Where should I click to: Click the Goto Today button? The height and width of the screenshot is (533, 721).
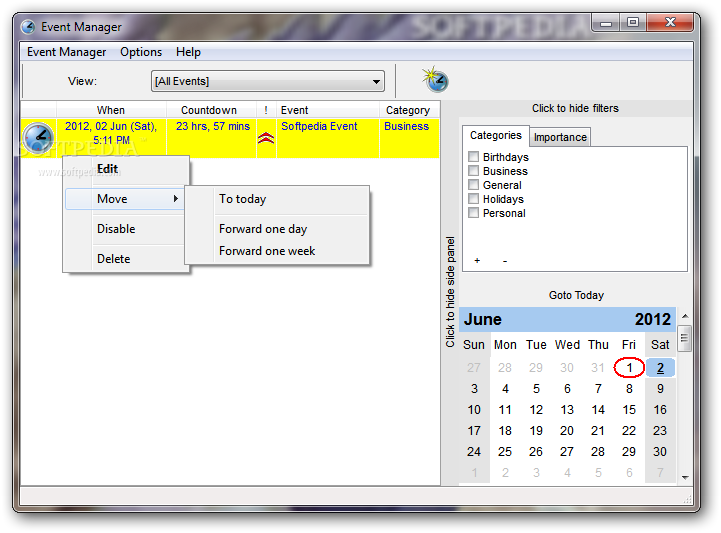point(576,295)
